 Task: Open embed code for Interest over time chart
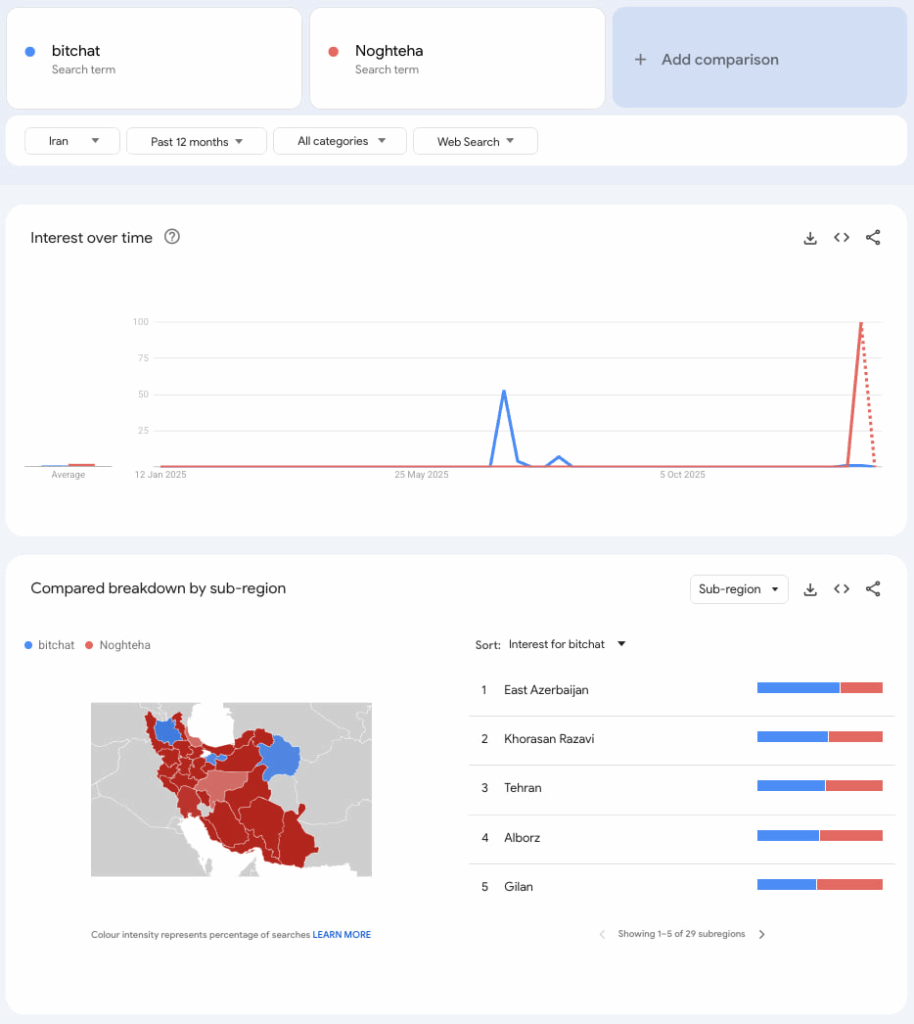pos(841,238)
